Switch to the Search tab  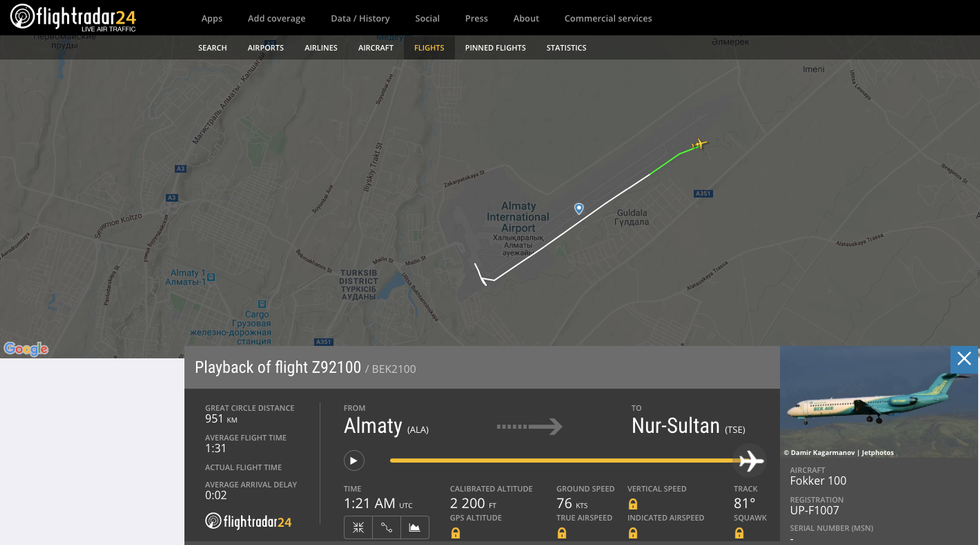[212, 48]
